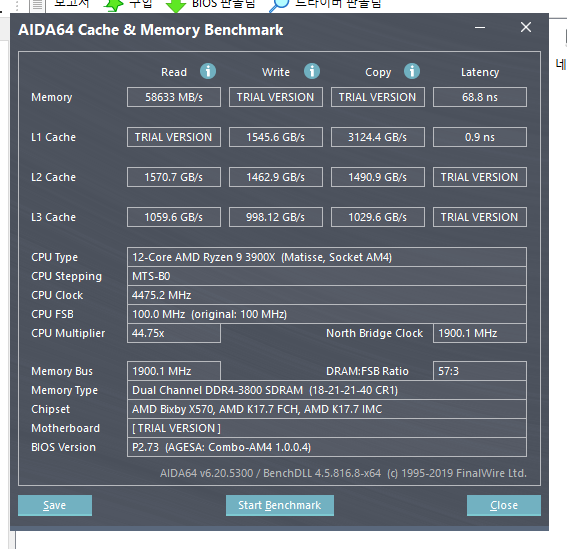Click the Close button at the bottom
567x549 pixels.
pyautogui.click(x=504, y=505)
